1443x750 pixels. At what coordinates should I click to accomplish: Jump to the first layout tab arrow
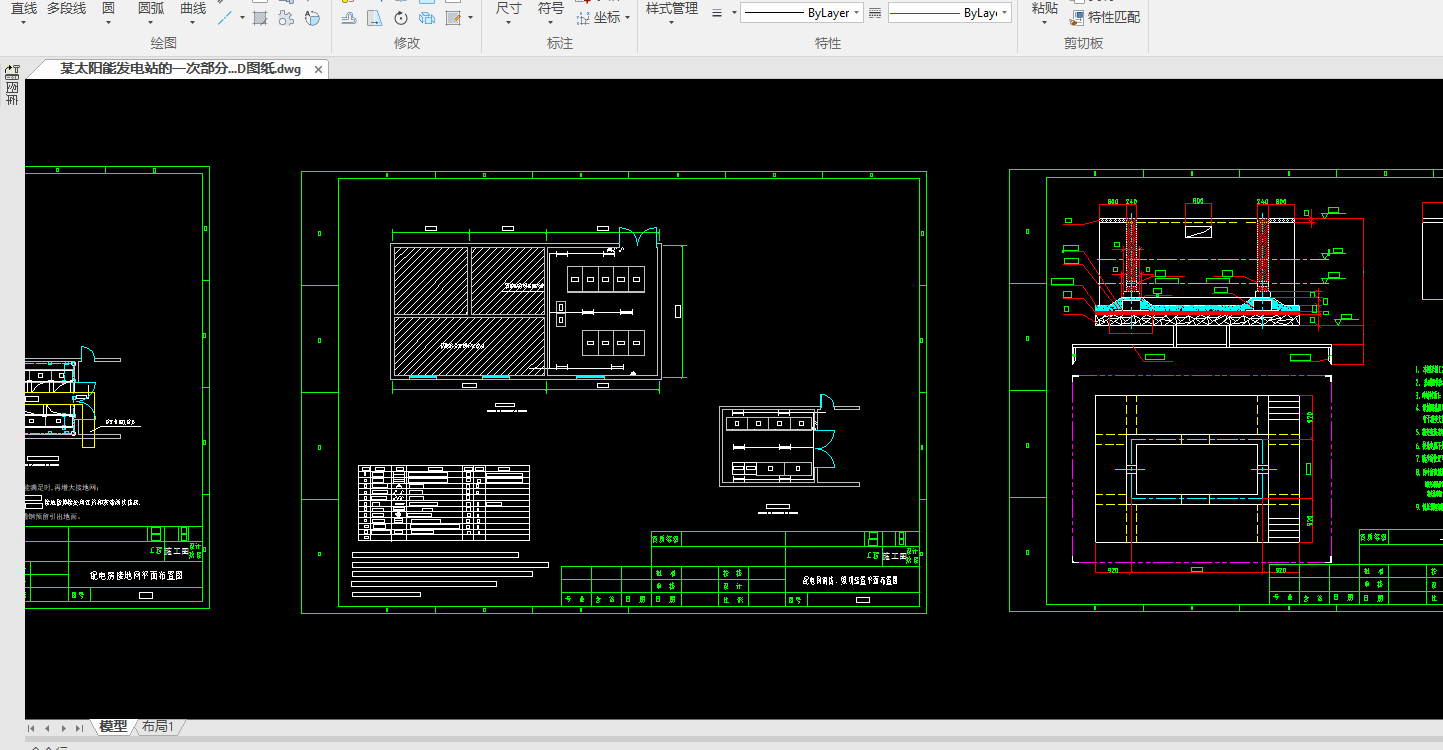click(x=32, y=728)
